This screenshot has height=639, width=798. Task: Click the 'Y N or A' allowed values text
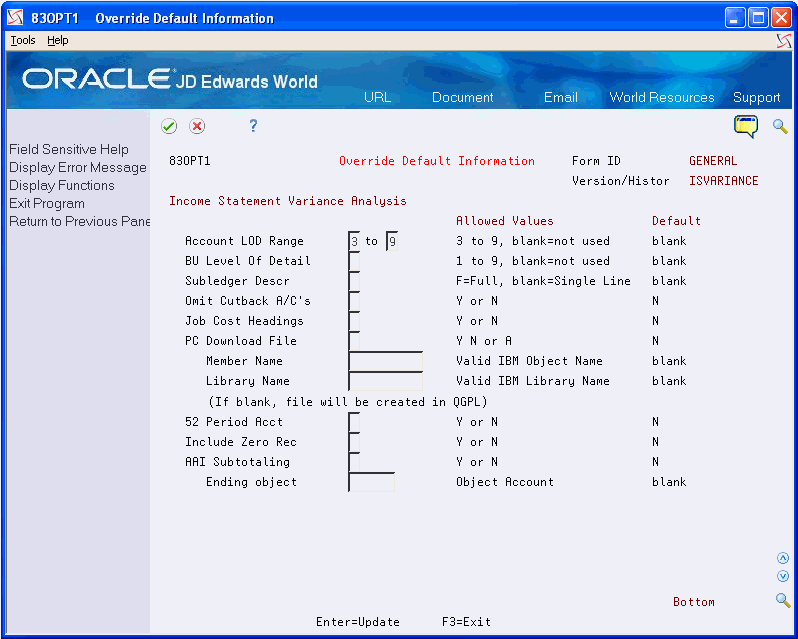[483, 341]
